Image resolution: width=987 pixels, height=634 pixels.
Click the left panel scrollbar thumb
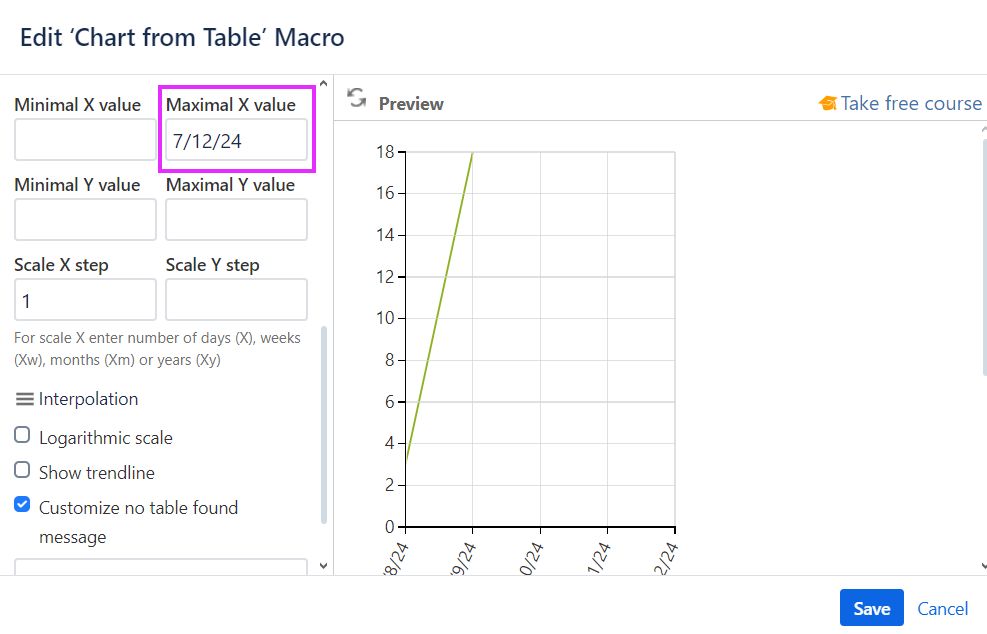coord(323,424)
